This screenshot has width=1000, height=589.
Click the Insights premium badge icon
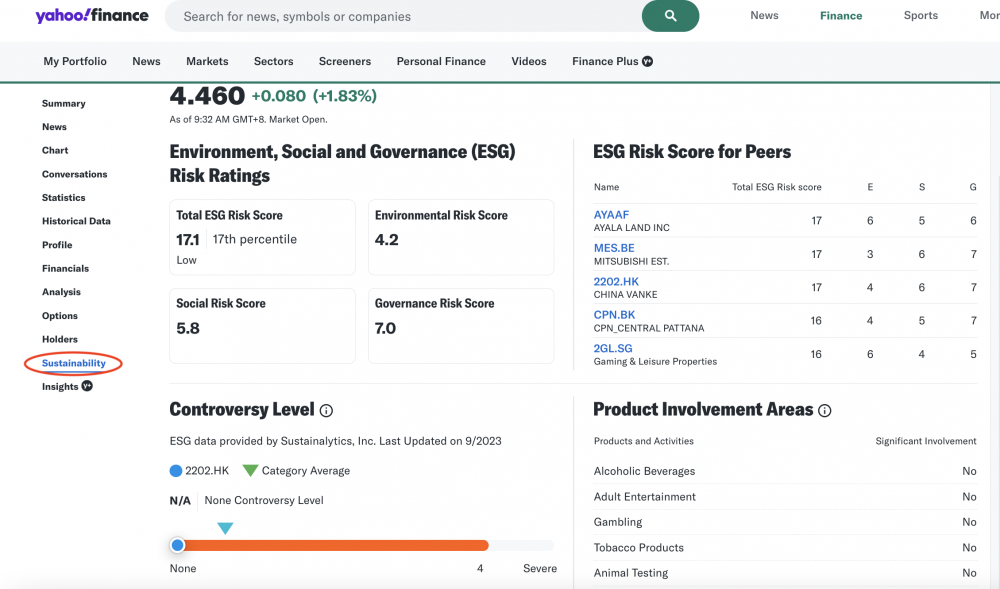coord(87,386)
